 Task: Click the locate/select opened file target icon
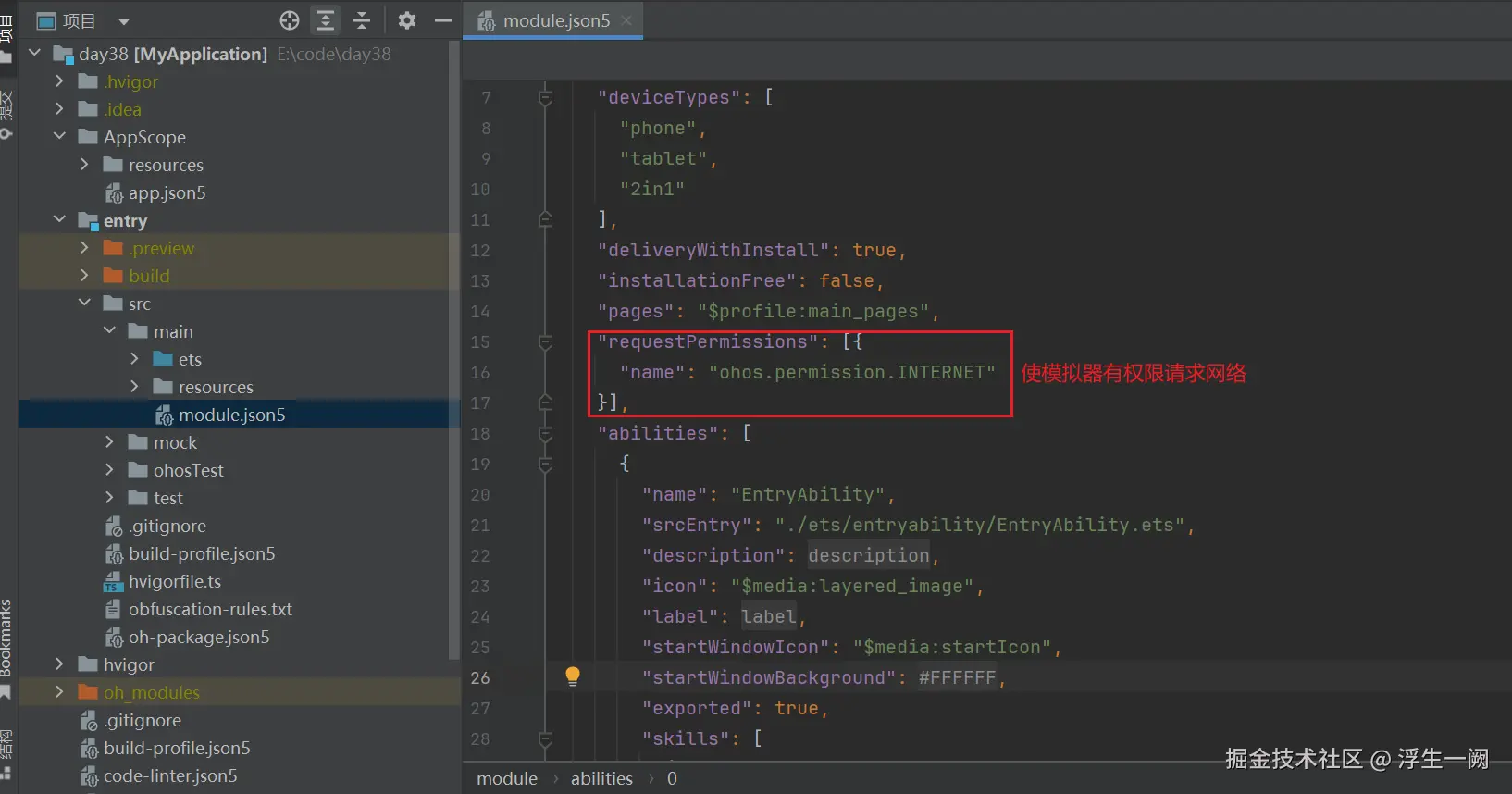[290, 20]
